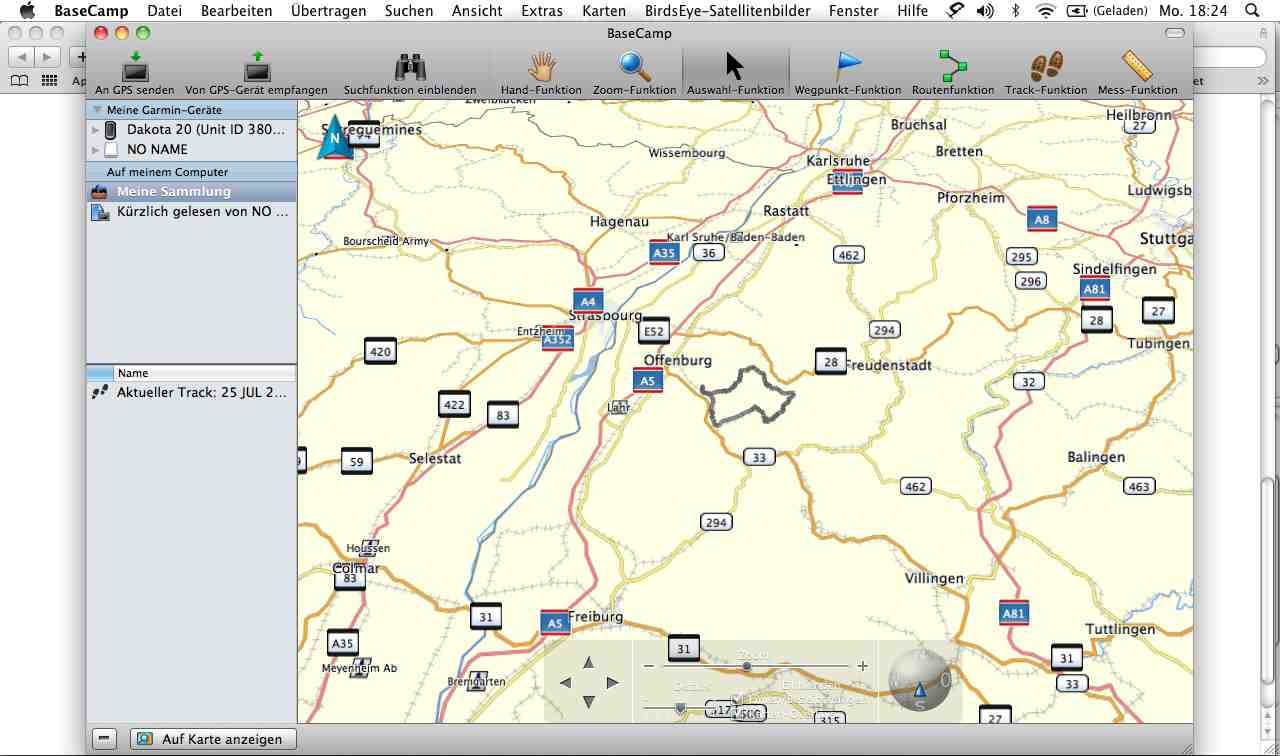
Task: Collapse the Meine Garmin-Geräte section
Action: (97, 110)
